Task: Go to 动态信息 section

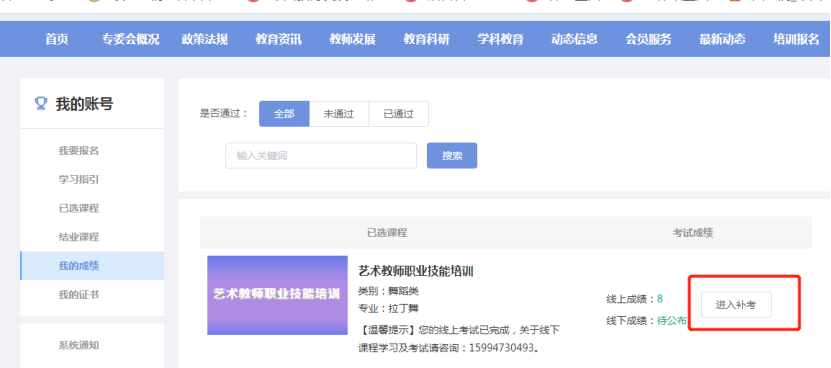Action: pyautogui.click(x=574, y=39)
